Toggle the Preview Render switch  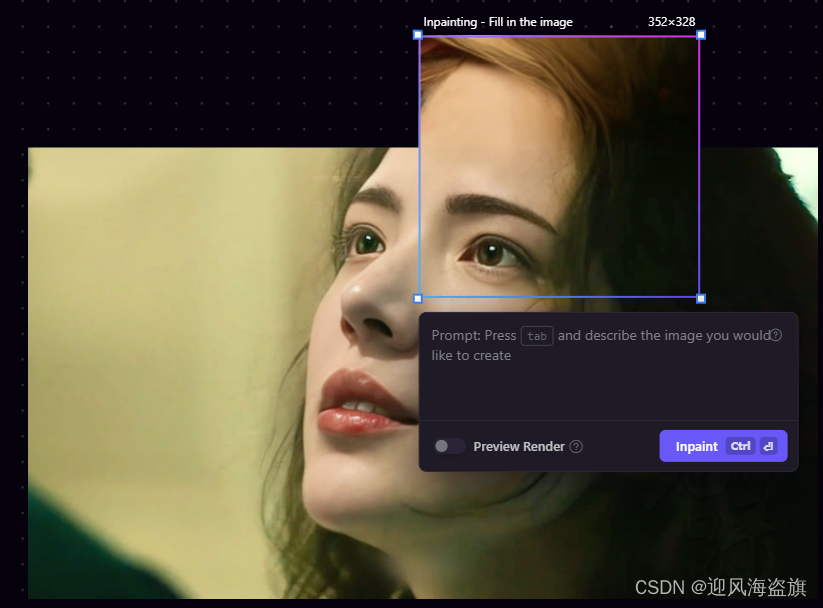449,446
